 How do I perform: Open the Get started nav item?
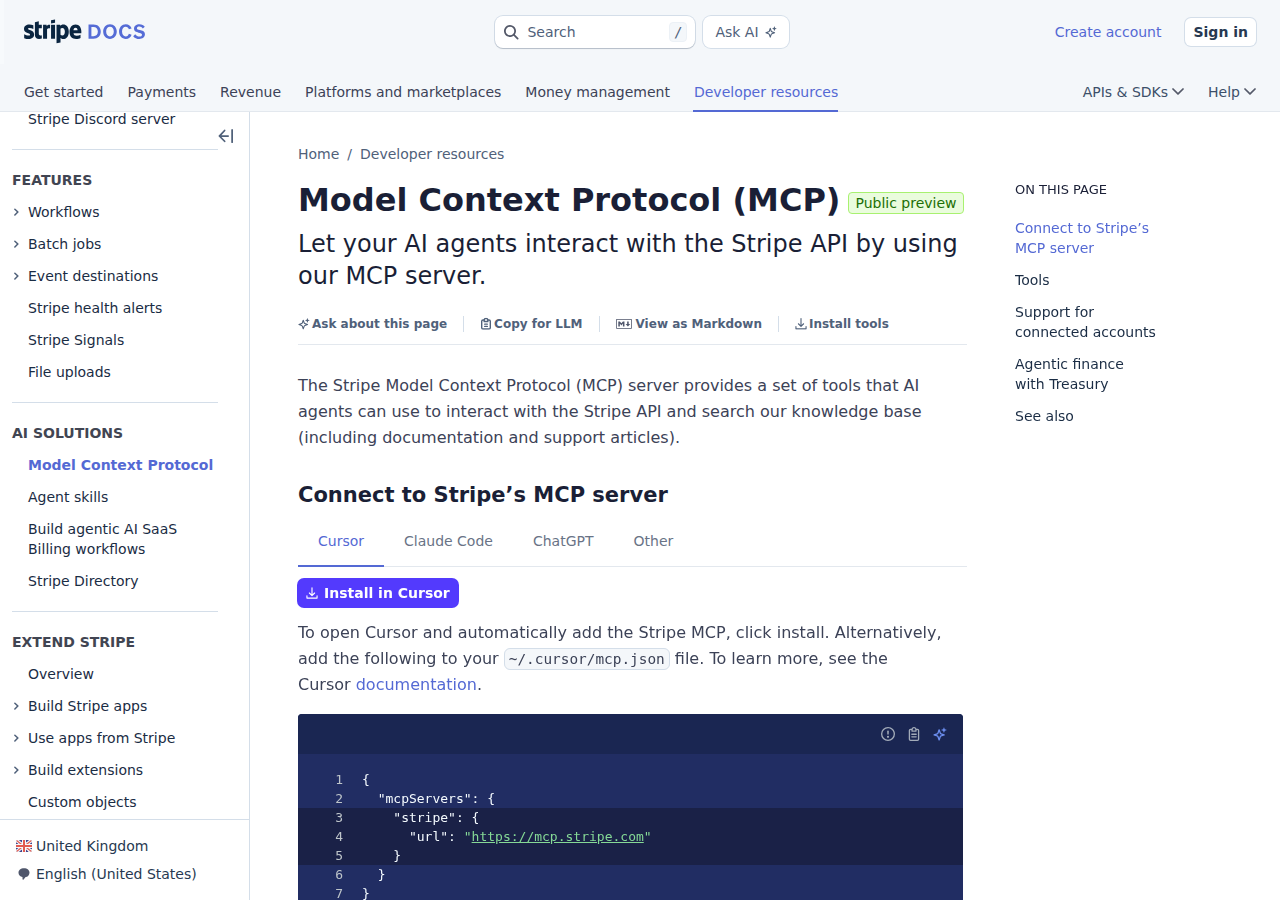tap(64, 92)
